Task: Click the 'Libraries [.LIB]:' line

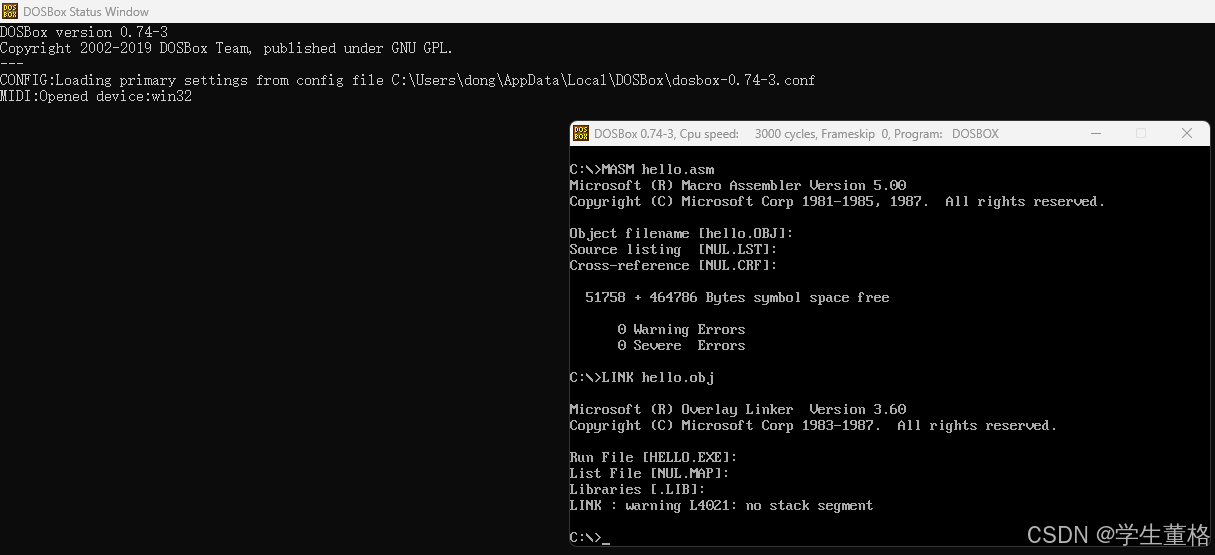Action: coord(637,490)
